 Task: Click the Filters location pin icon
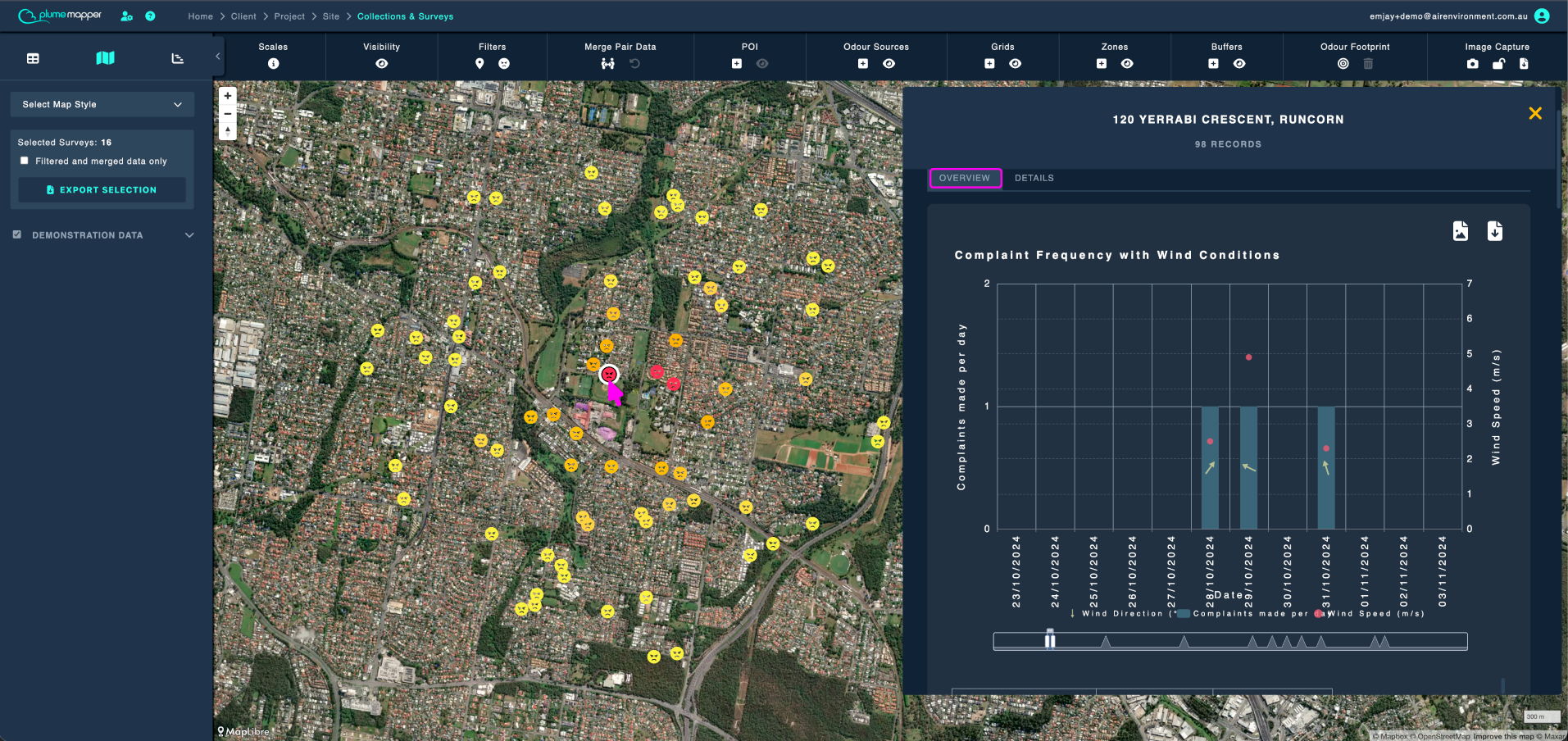(479, 63)
